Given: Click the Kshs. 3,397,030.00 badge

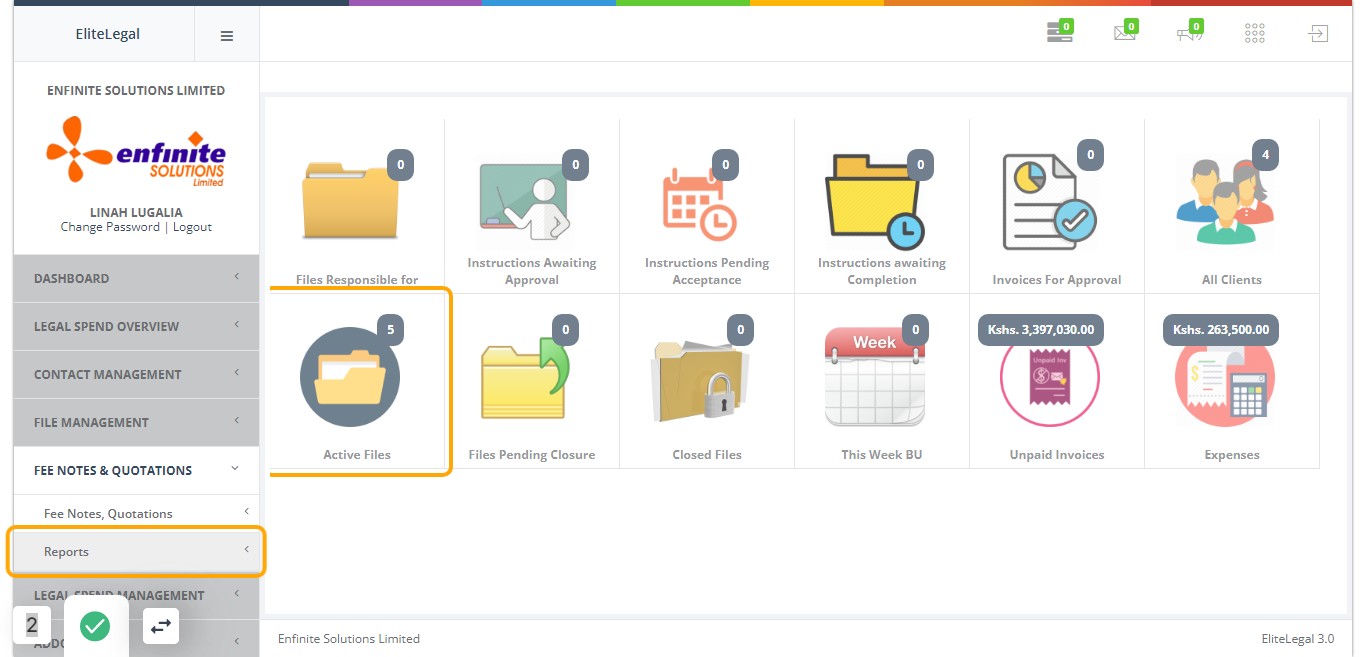Looking at the screenshot, I should (x=1041, y=330).
